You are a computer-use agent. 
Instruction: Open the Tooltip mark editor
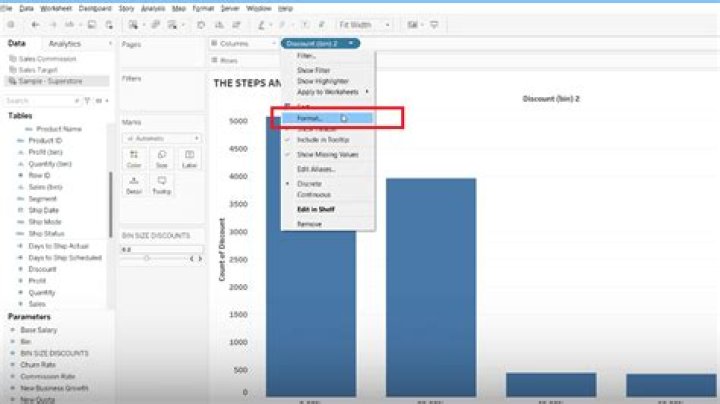(161, 185)
